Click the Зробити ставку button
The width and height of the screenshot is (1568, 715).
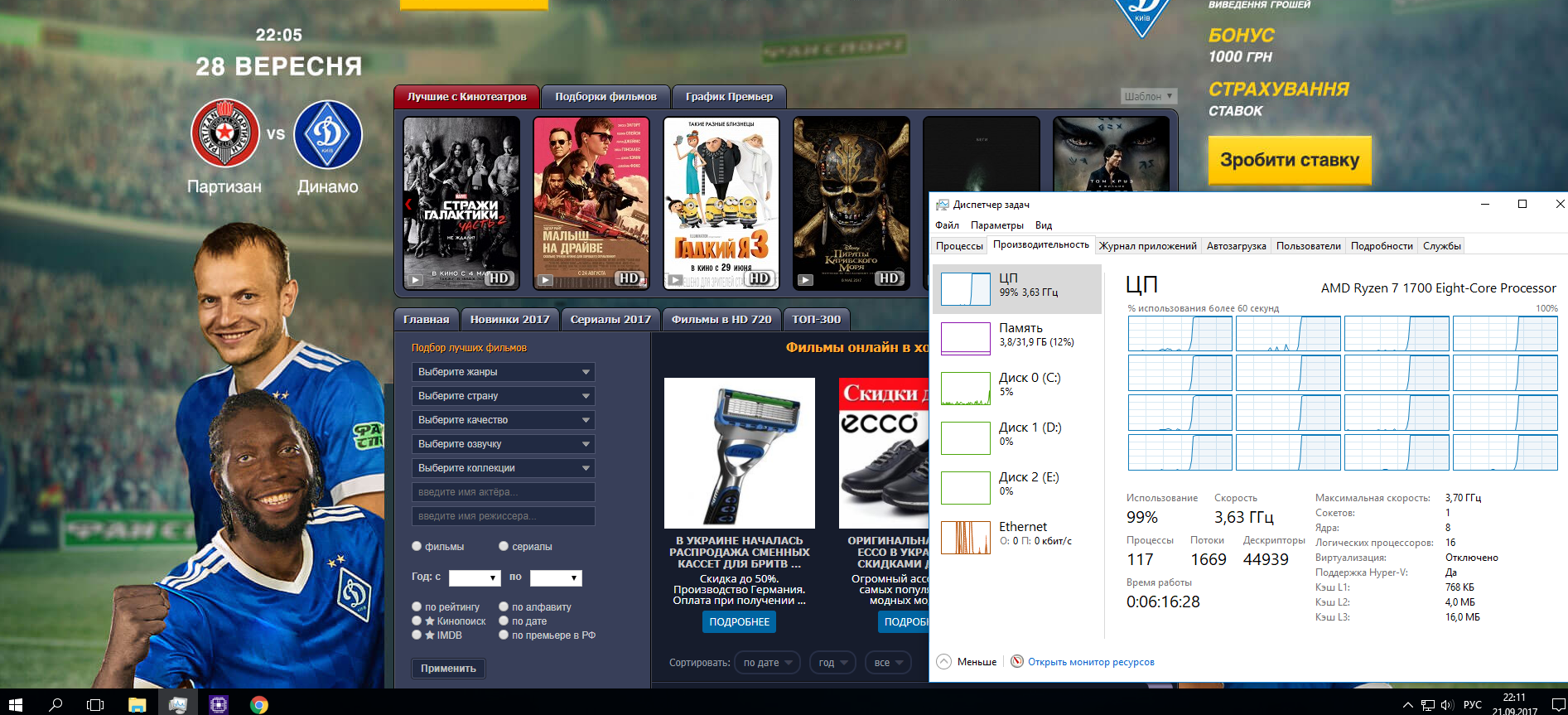tap(1290, 160)
